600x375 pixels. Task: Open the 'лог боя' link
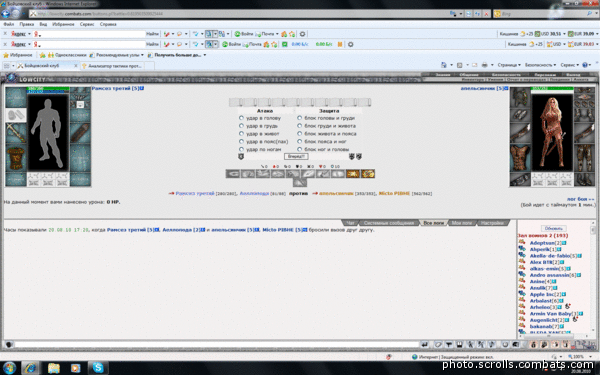coord(580,199)
